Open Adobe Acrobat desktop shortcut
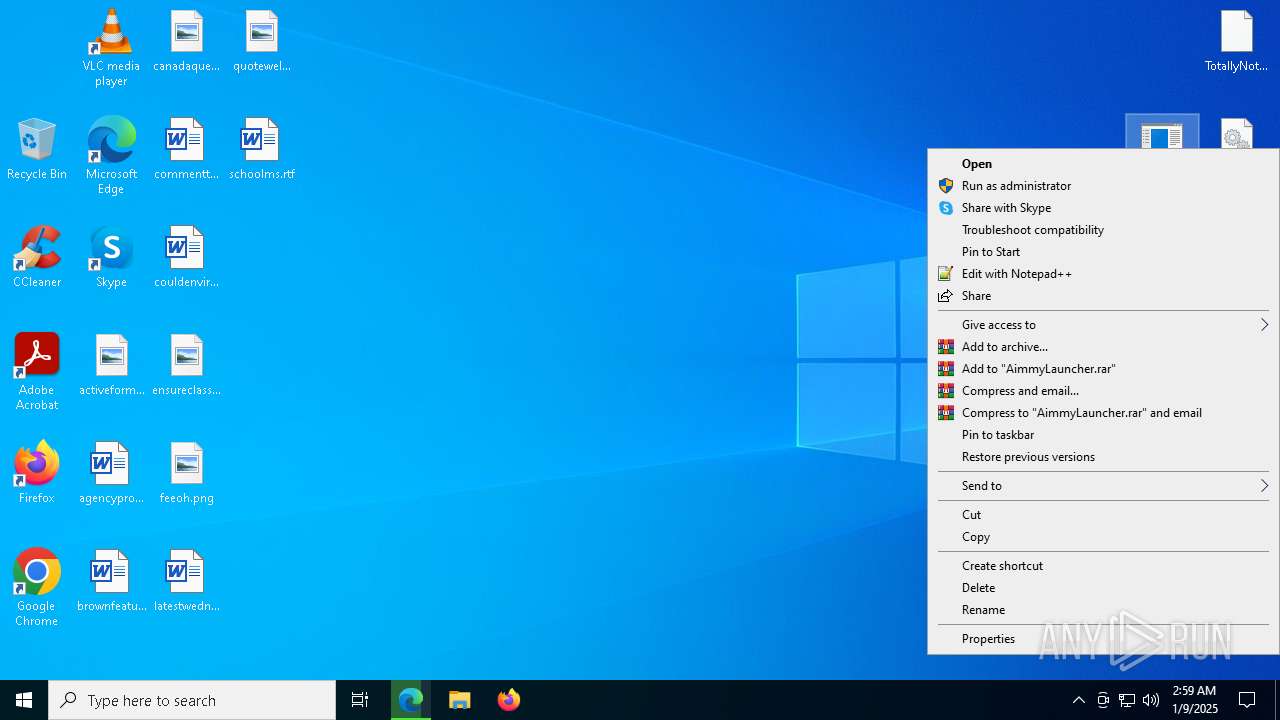Viewport: 1280px width, 720px height. click(36, 371)
